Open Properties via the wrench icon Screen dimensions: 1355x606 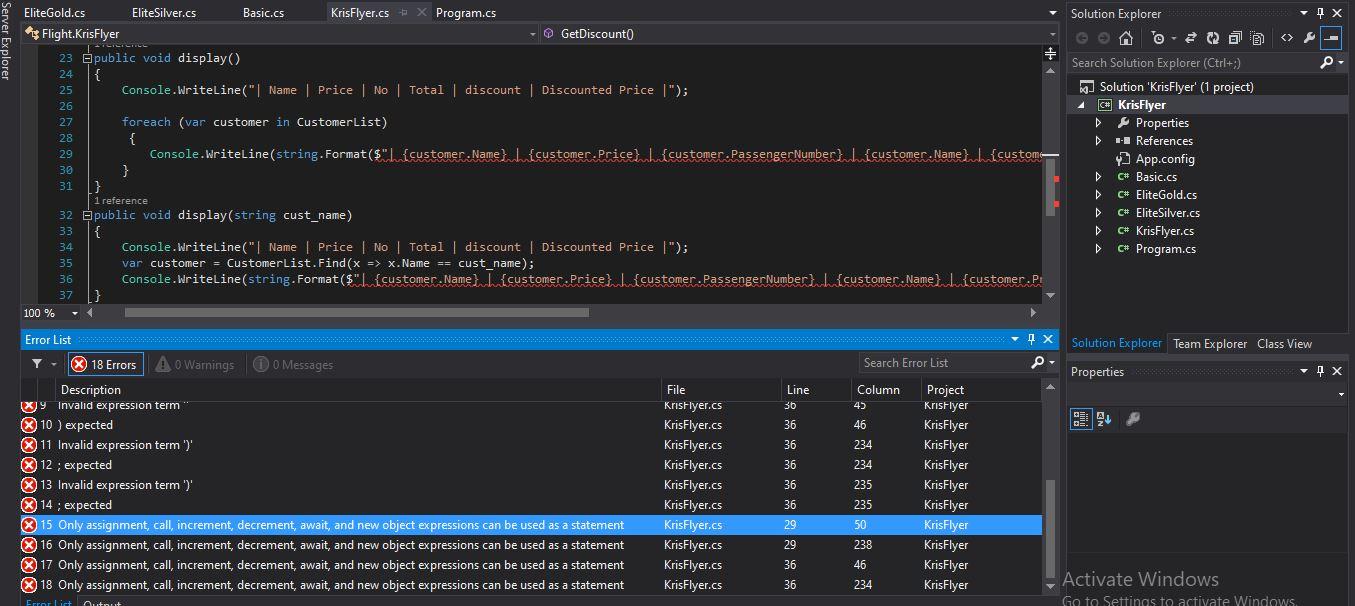point(1309,38)
